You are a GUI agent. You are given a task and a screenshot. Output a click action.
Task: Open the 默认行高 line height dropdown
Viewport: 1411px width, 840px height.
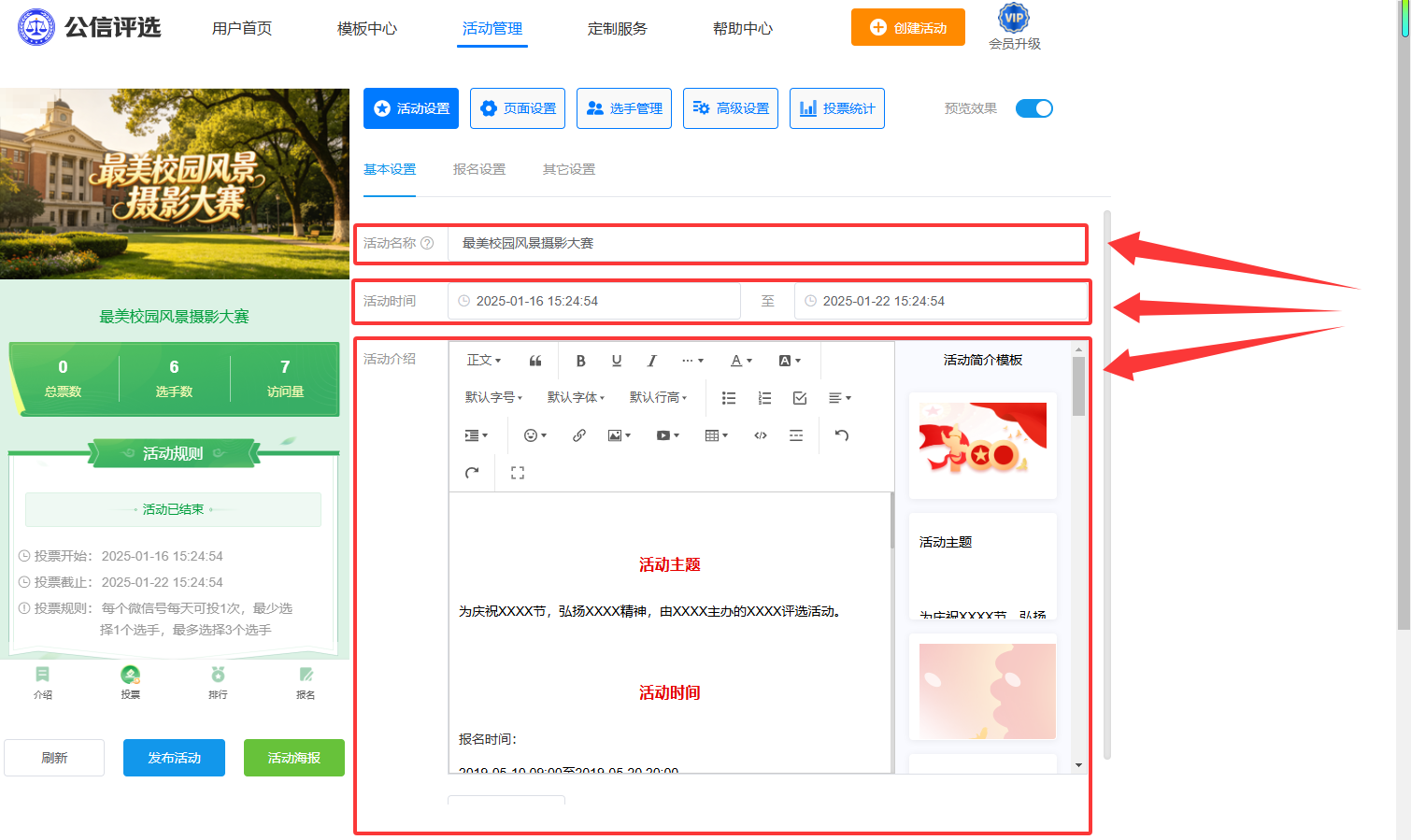coord(658,398)
